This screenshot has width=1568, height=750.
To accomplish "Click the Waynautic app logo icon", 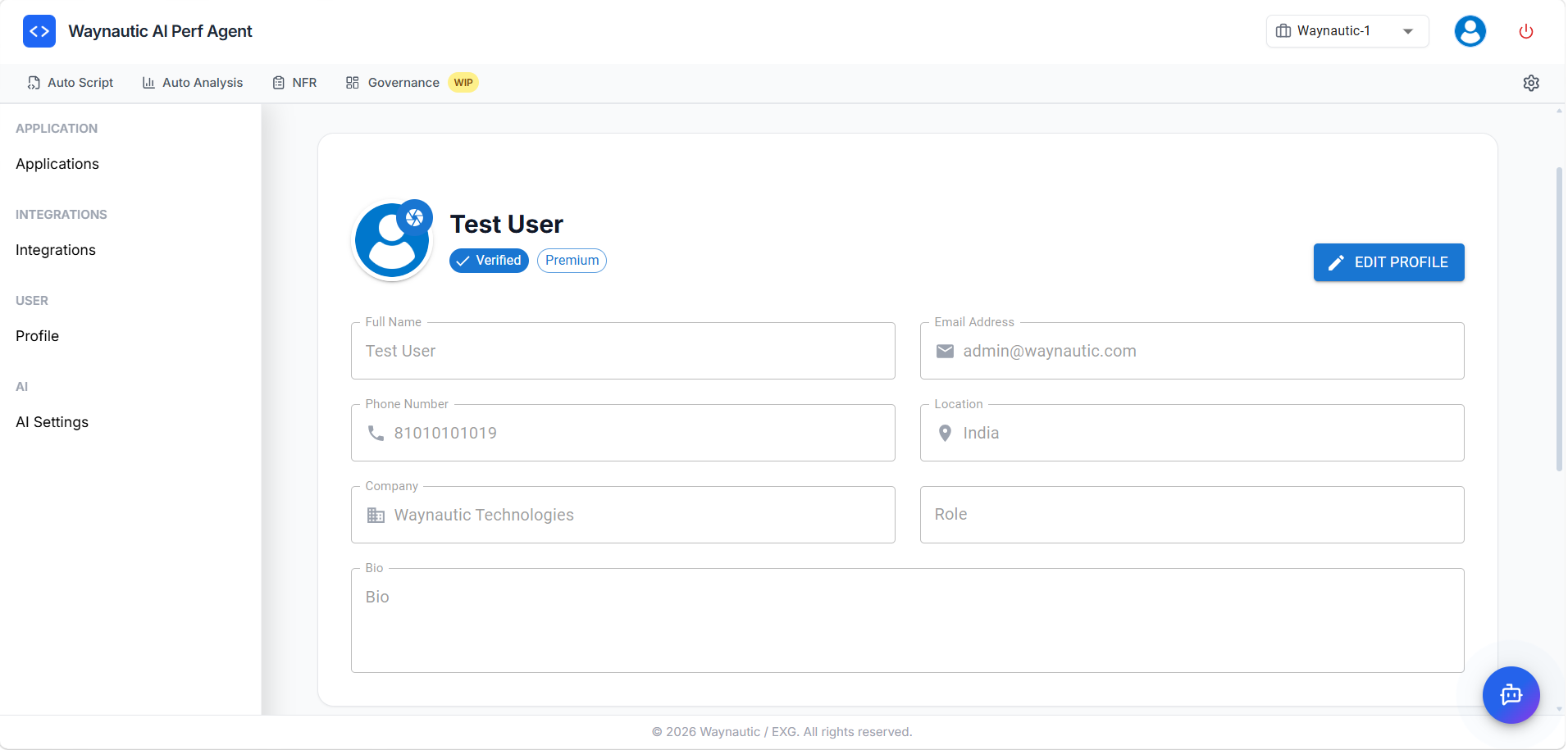I will (x=39, y=30).
